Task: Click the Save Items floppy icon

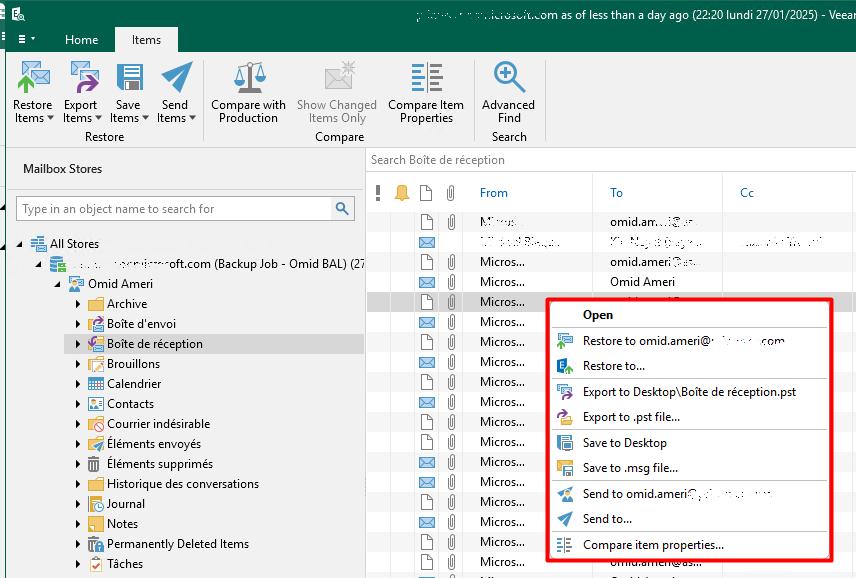Action: 130,77
